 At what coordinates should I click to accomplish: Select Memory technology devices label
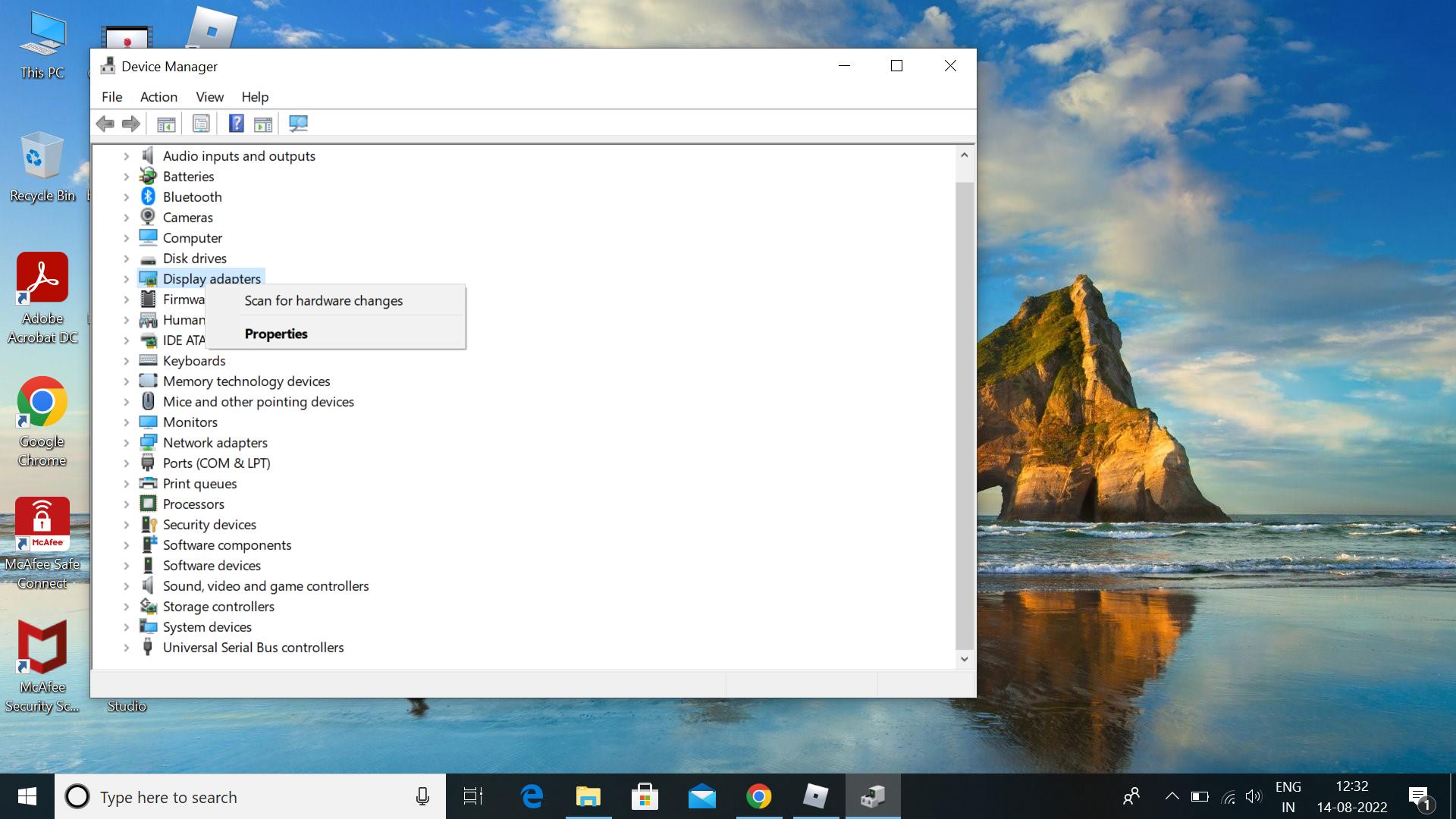pyautogui.click(x=246, y=381)
